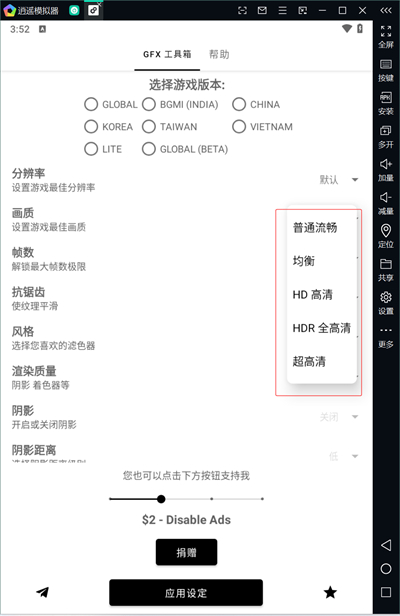This screenshot has width=400, height=616.
Task: Click the star favorite icon
Action: coord(330,592)
